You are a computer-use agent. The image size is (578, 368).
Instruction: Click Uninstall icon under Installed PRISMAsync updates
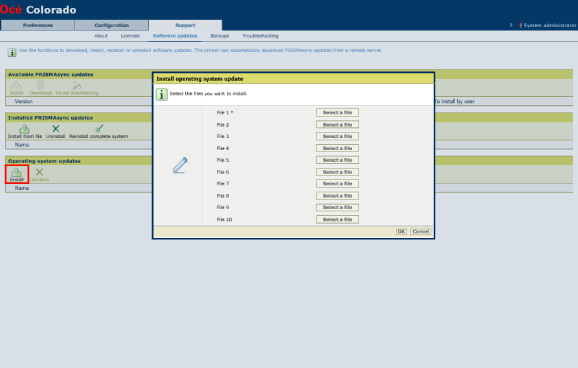pyautogui.click(x=55, y=131)
